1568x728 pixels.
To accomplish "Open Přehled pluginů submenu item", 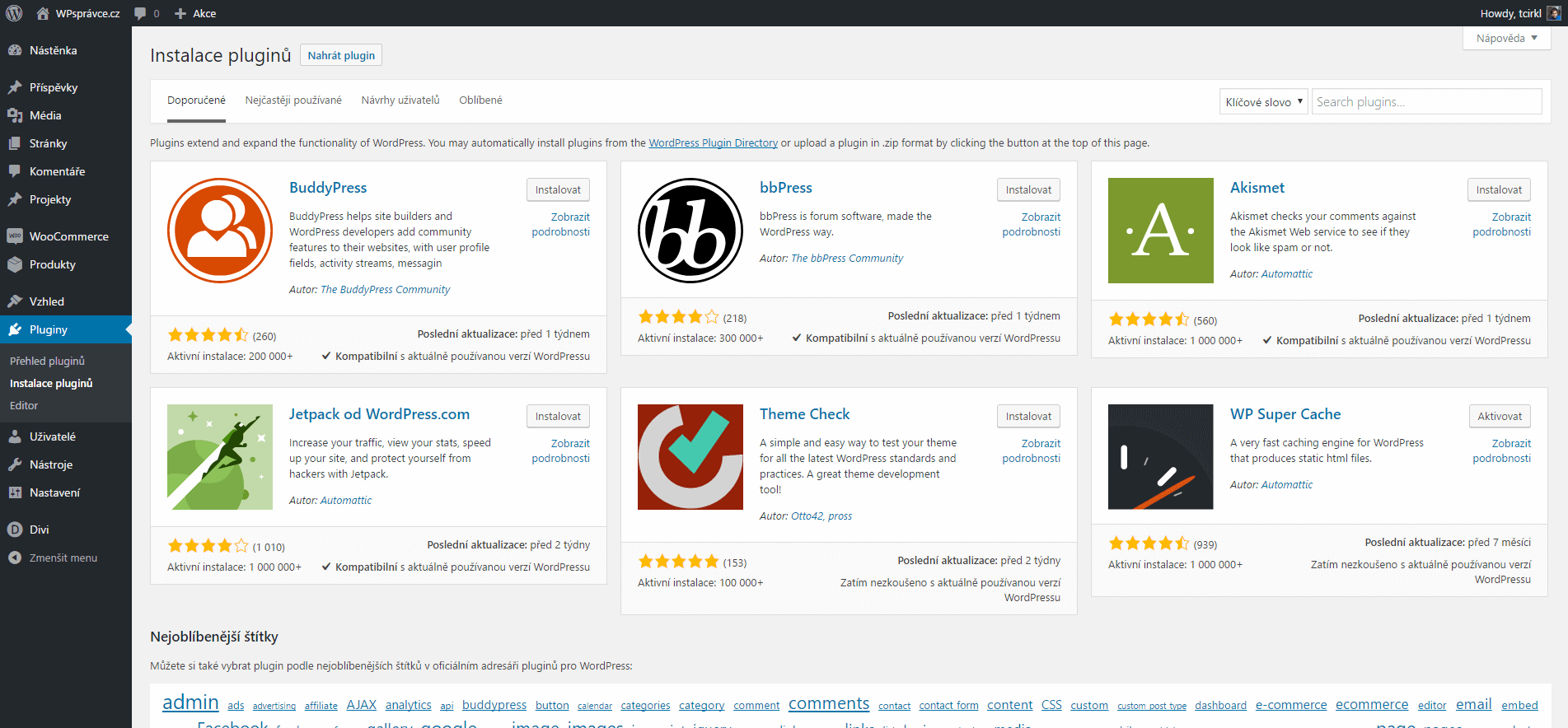I will [47, 361].
